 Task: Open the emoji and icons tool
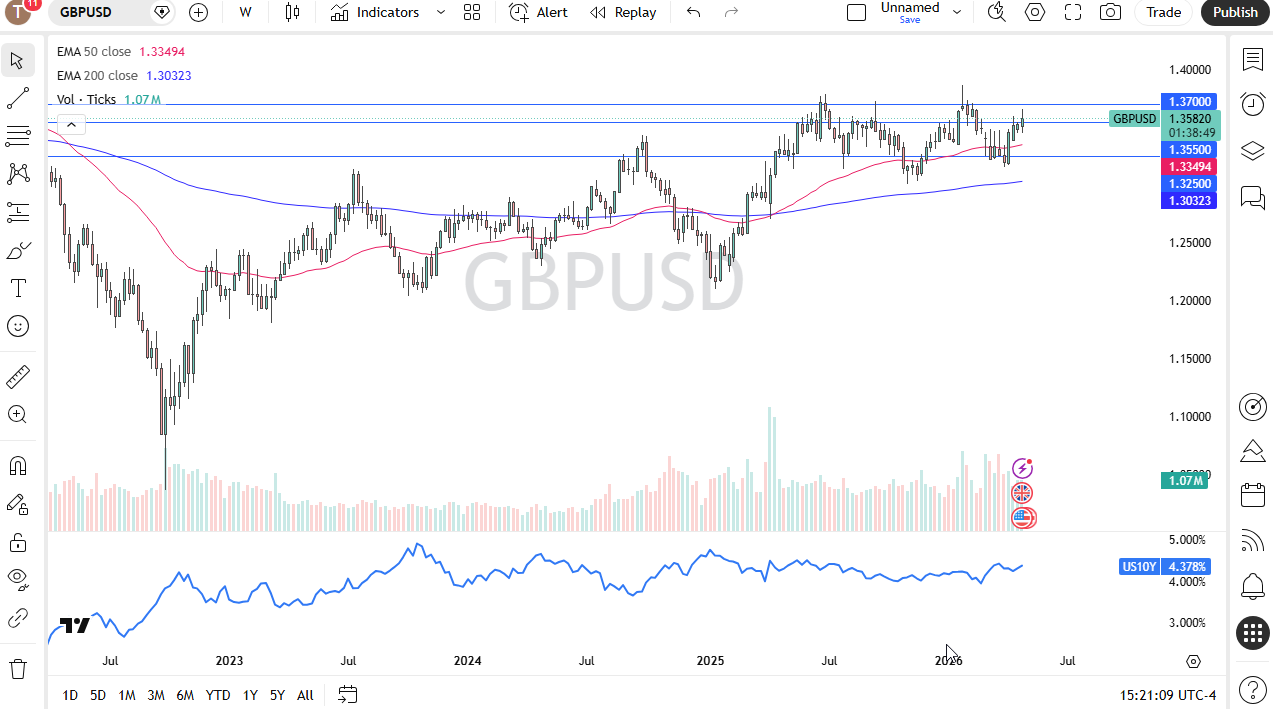[x=17, y=326]
